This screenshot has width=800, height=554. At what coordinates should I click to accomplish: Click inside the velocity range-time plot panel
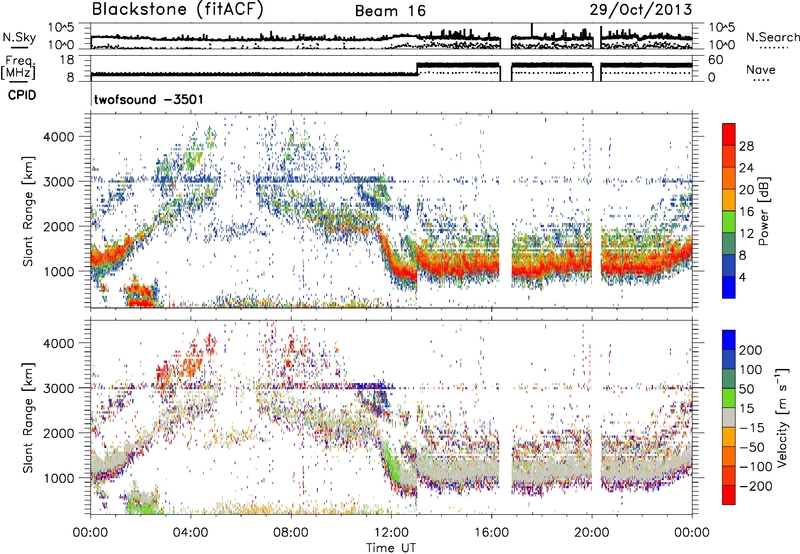[391, 417]
